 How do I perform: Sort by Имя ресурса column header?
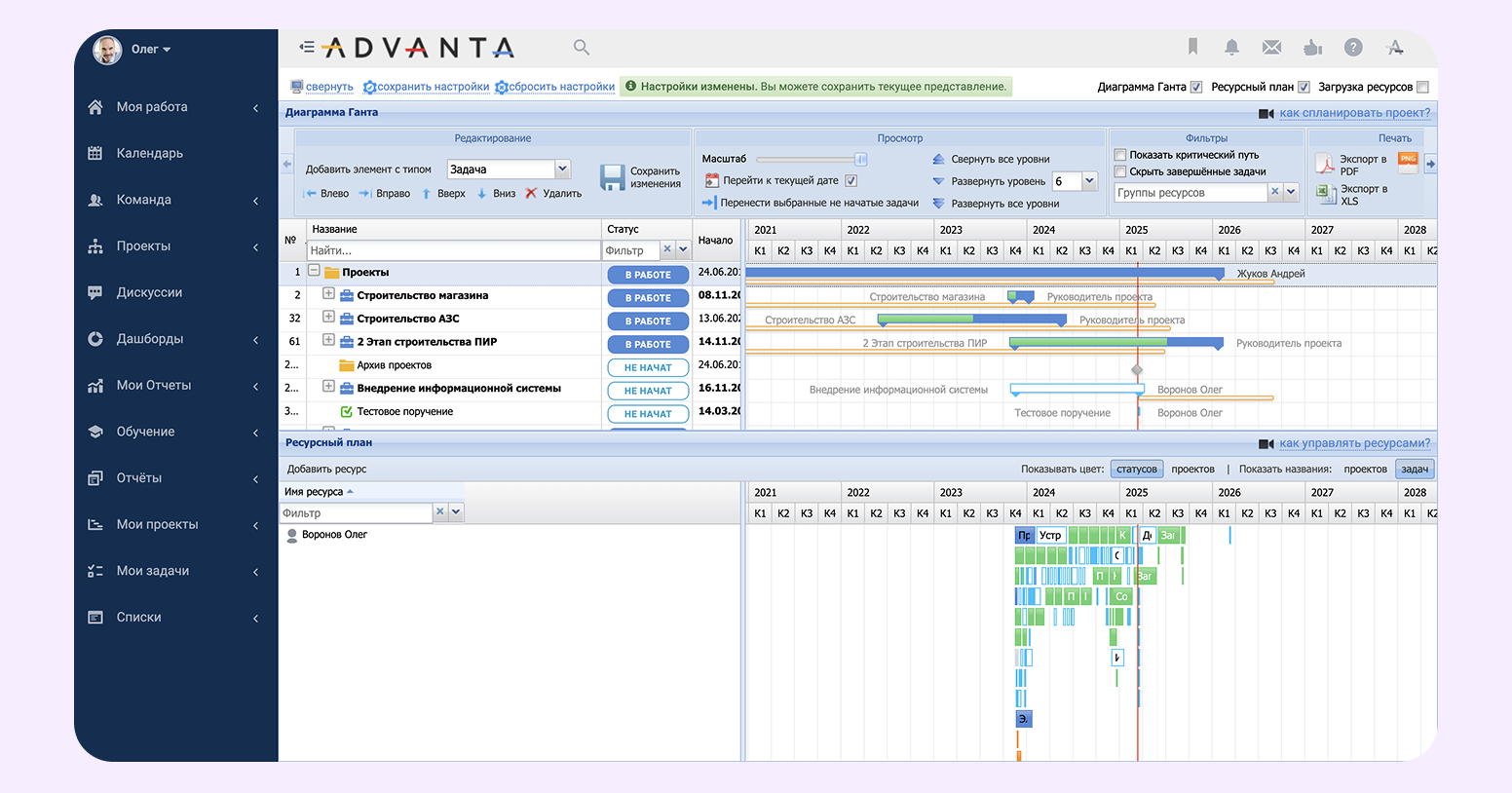[x=318, y=492]
